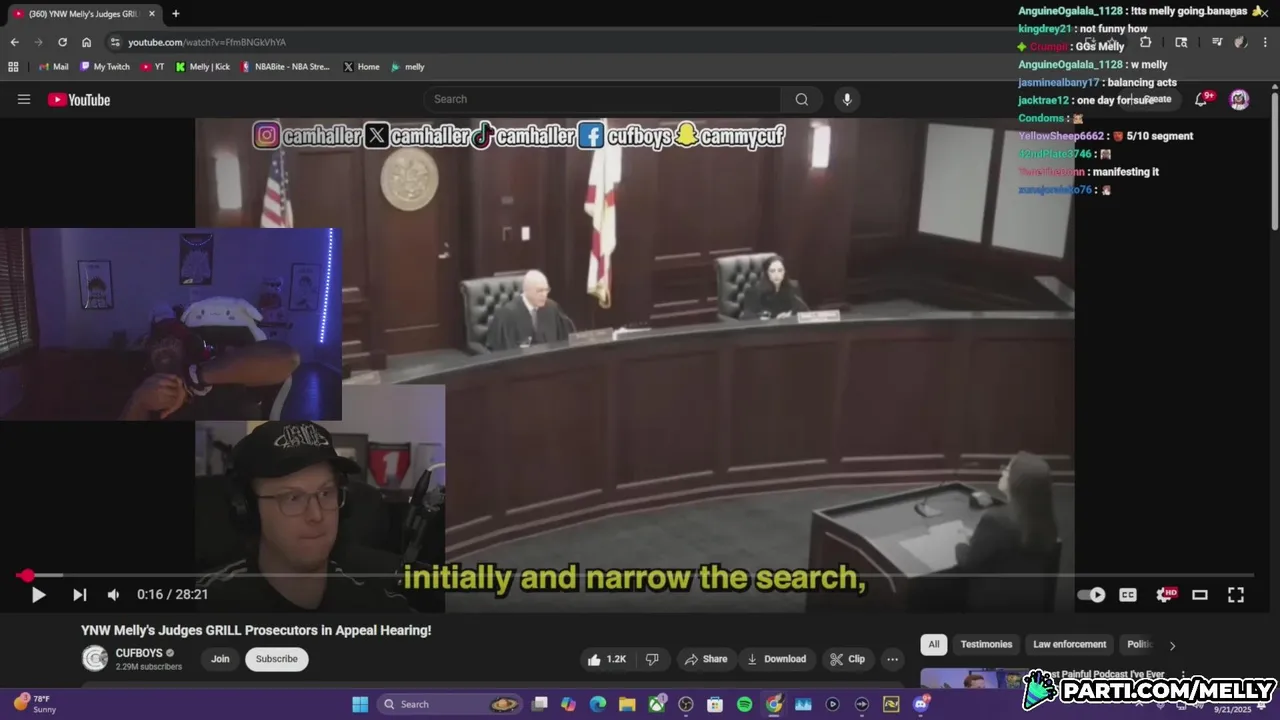Close the YNW Melly's Judges tab

tap(152, 14)
